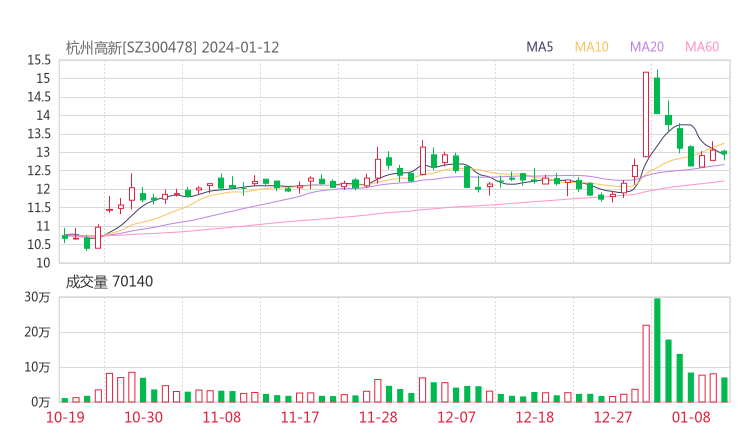Click the 11-17 date axis label
Viewport: 740px width, 440px height.
tap(300, 417)
